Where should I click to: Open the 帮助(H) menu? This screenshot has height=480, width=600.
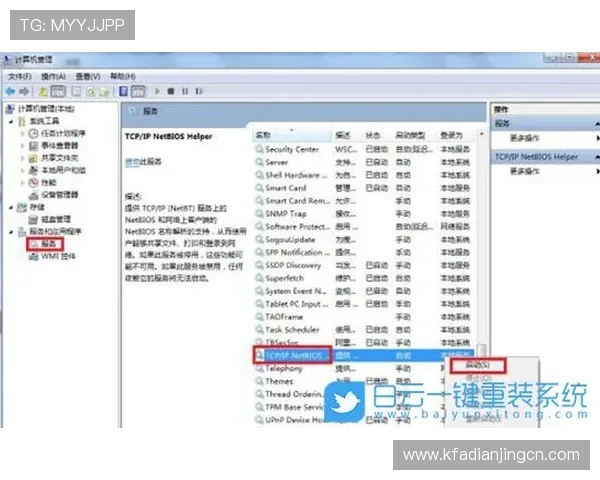(x=122, y=77)
